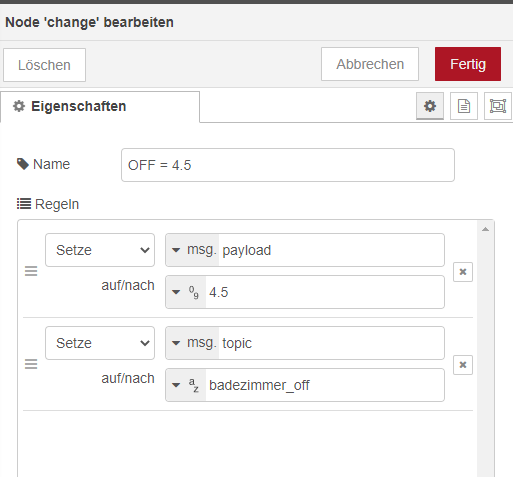Open the node appearance settings icon
Image resolution: width=513 pixels, height=477 pixels.
[498, 106]
